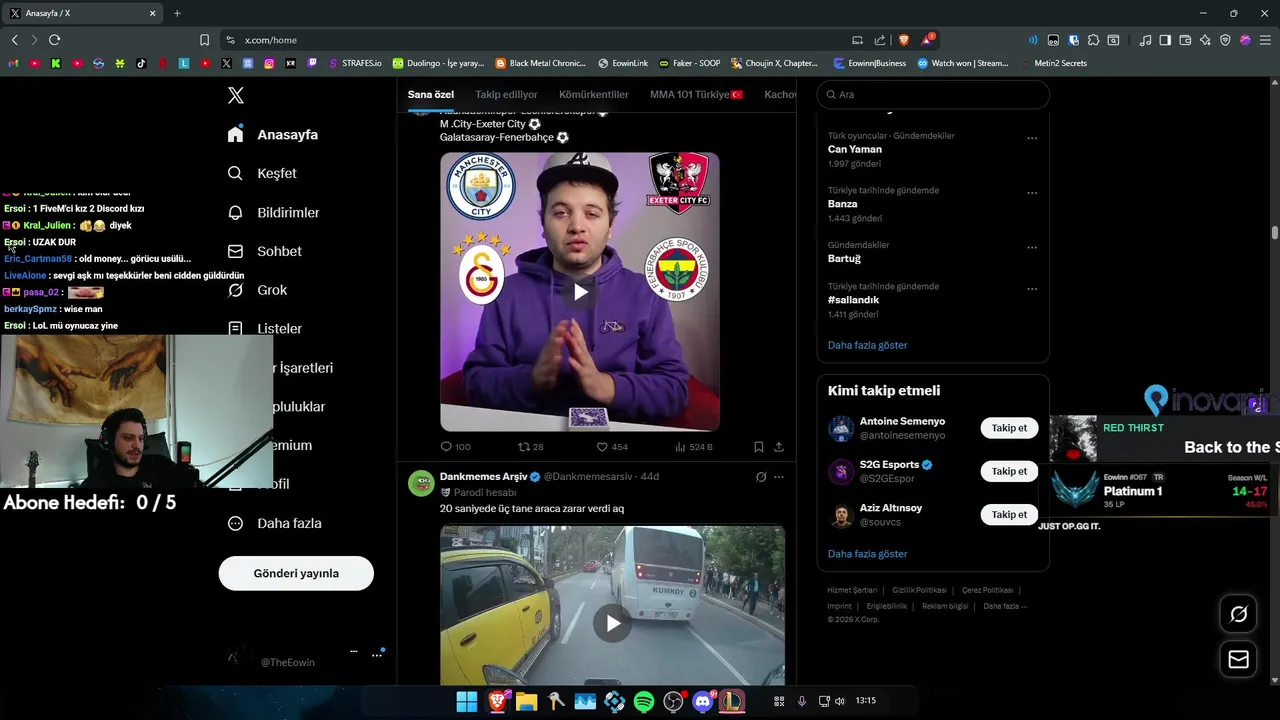Follow Aziz Altınsoy with Takip et
The width and height of the screenshot is (1280, 720).
pyautogui.click(x=1009, y=514)
